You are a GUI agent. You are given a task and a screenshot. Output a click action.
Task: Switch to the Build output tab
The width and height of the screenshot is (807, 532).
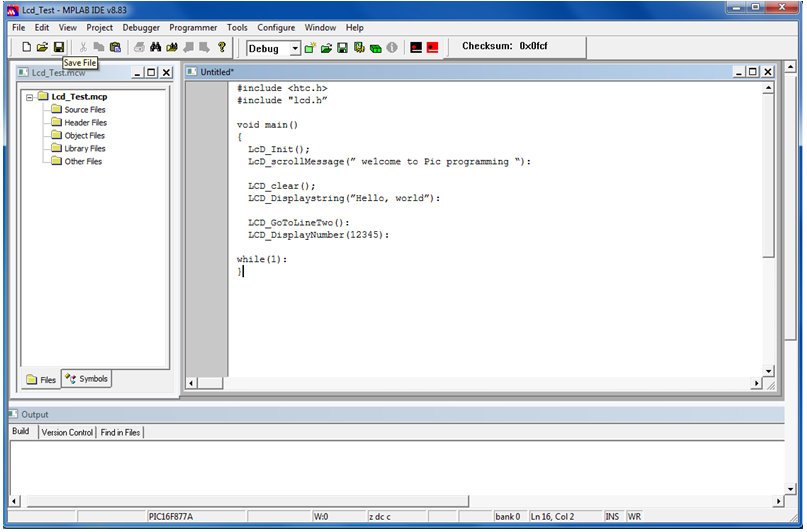tap(21, 432)
